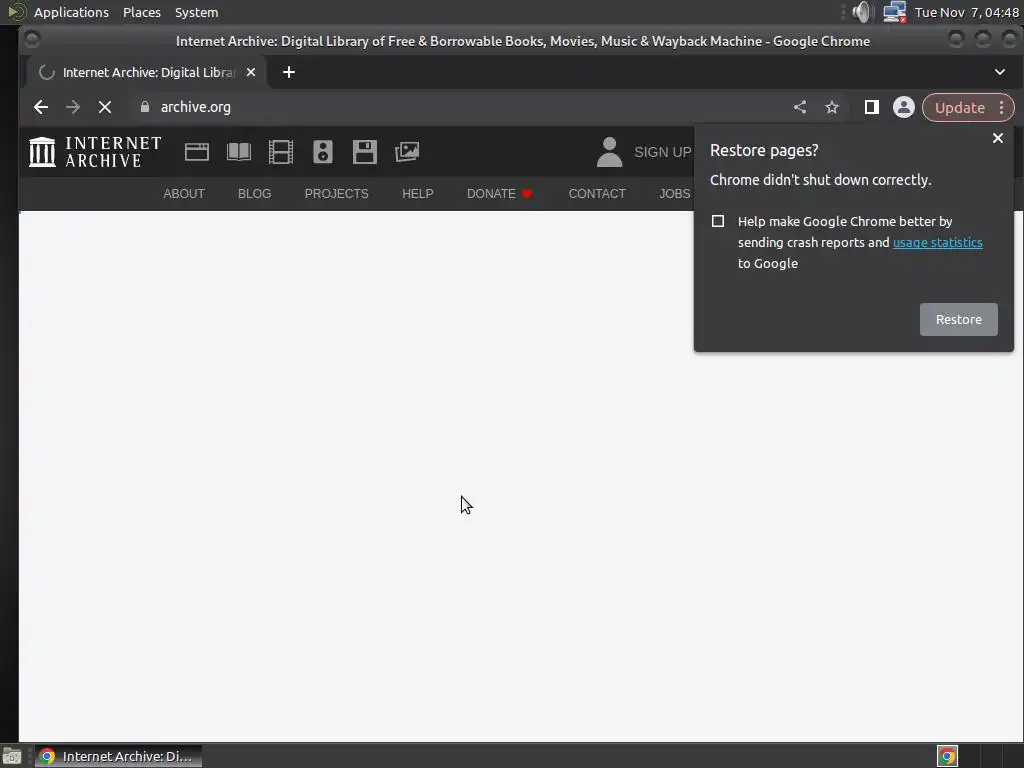Viewport: 1024px width, 768px height.
Task: Open the CONTACT menu item
Action: (597, 194)
